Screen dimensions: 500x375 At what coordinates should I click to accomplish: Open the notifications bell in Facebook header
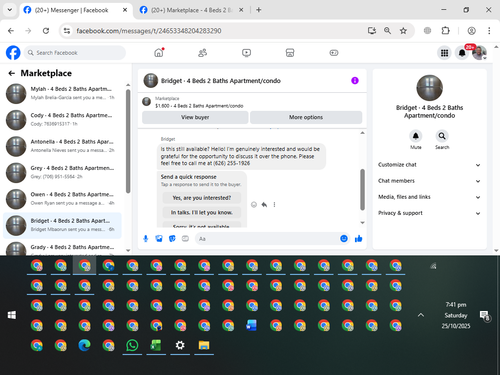tap(462, 53)
